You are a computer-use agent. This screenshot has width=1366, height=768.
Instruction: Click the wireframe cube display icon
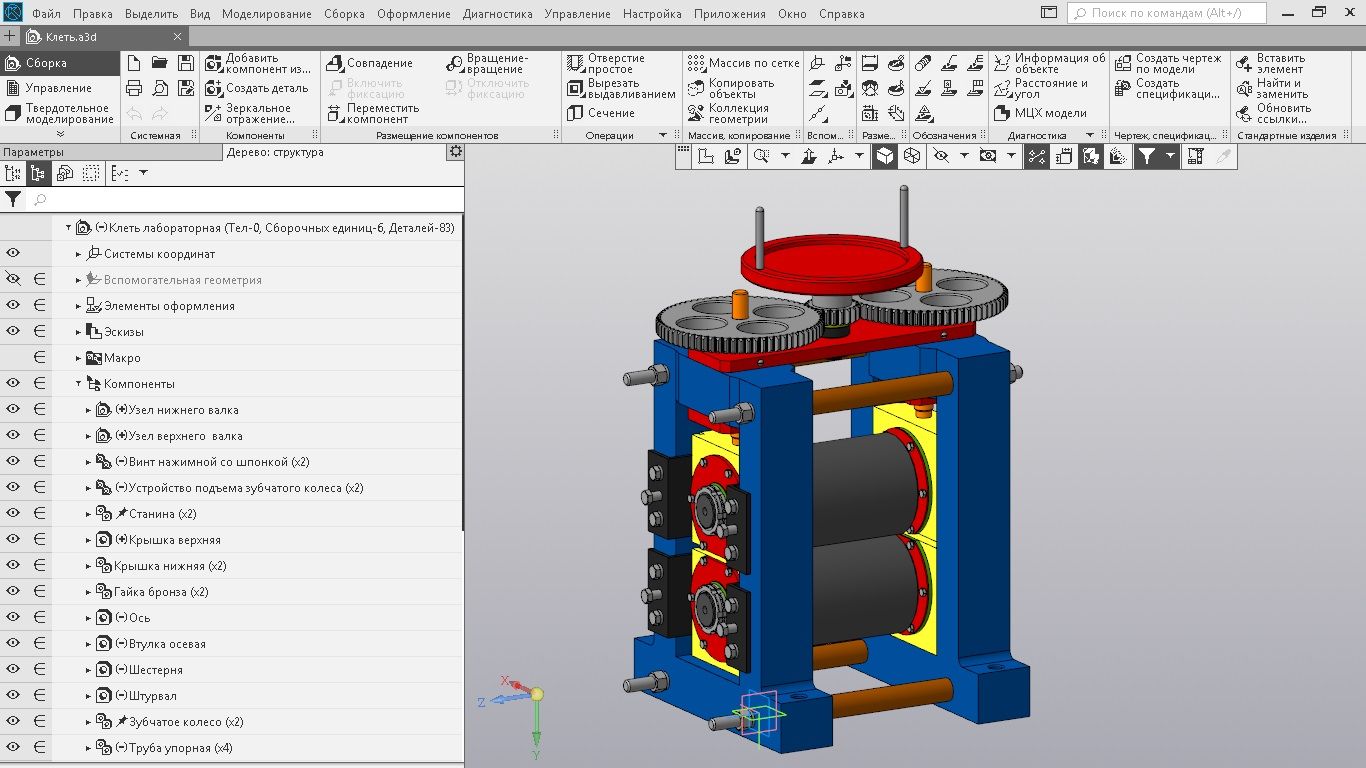tap(912, 156)
